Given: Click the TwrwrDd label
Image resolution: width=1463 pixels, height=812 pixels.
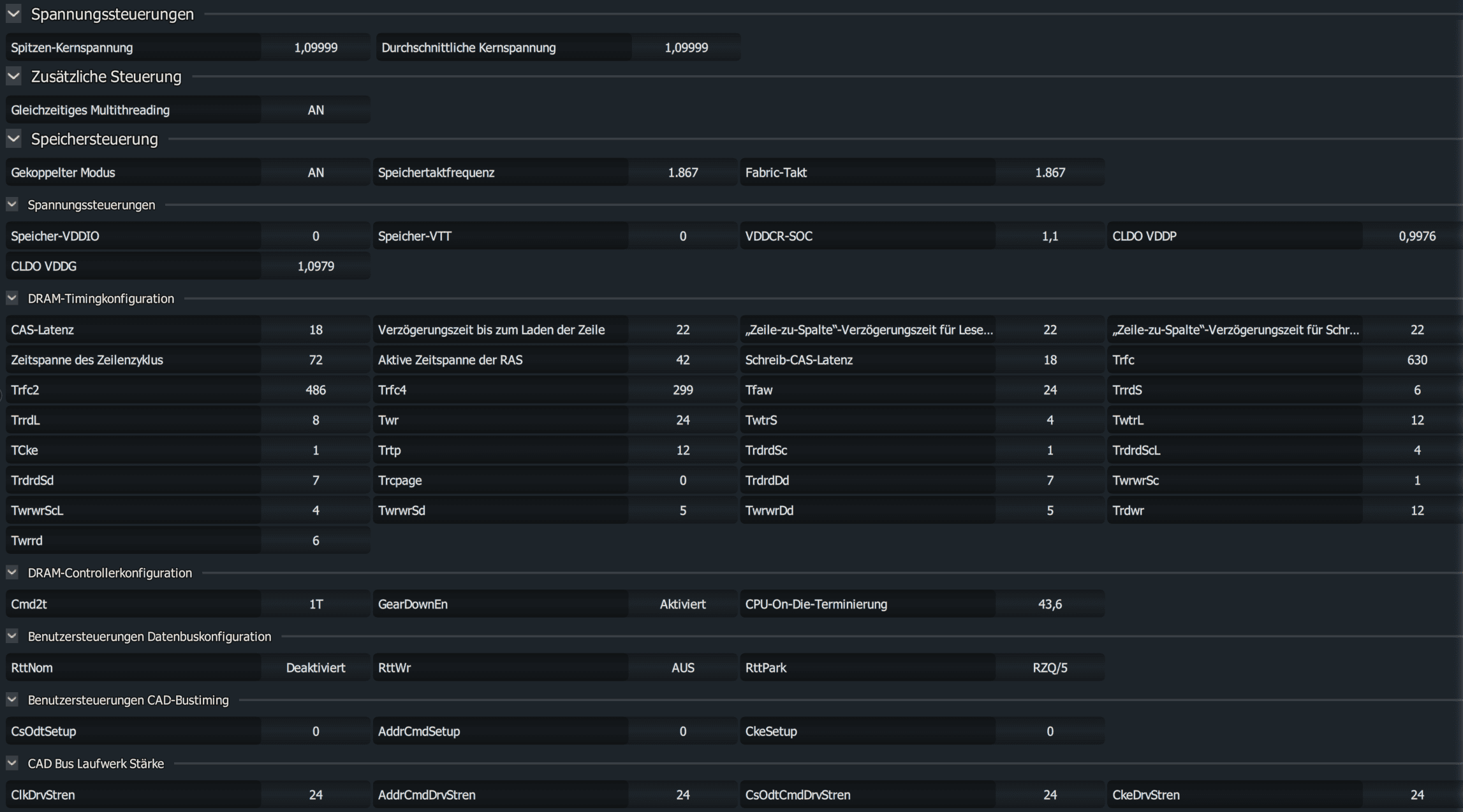Looking at the screenshot, I should [769, 510].
